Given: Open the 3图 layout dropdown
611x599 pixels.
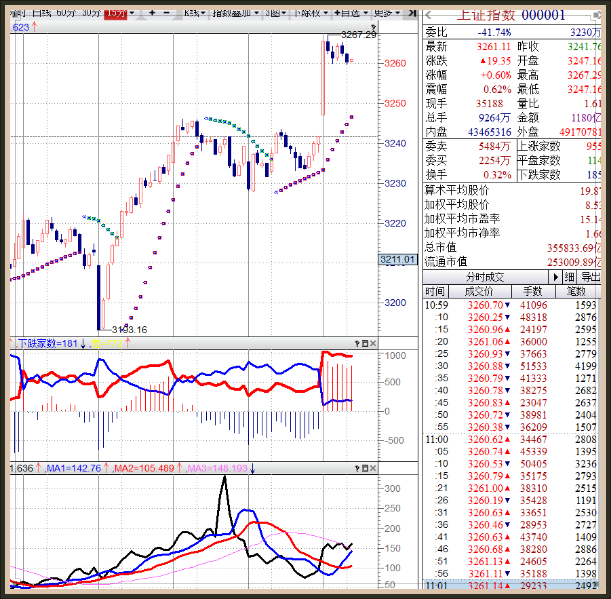Looking at the screenshot, I should click(x=275, y=13).
